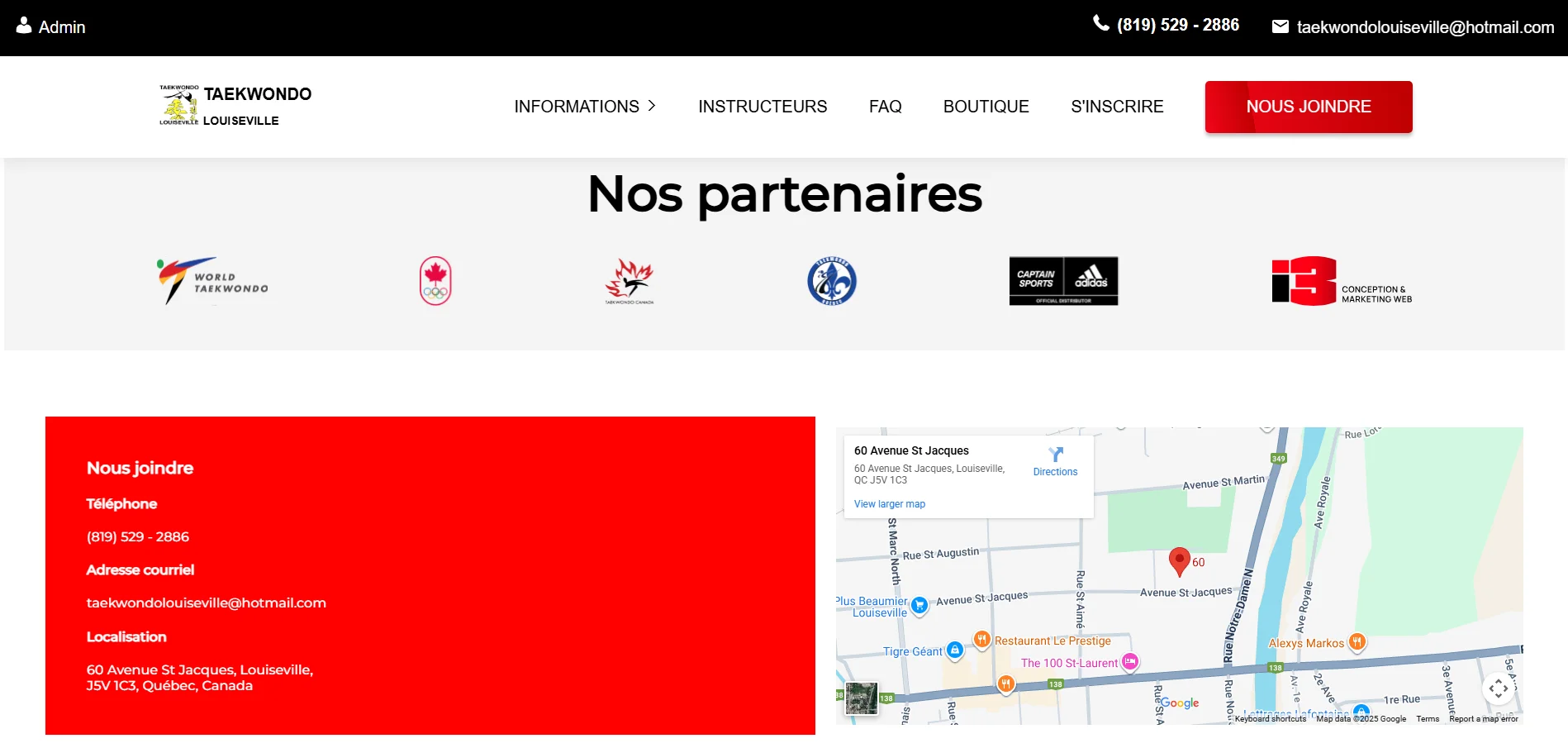The height and width of the screenshot is (748, 1568).
Task: Open the i3 Conception Marketing Web logo
Action: click(1342, 281)
